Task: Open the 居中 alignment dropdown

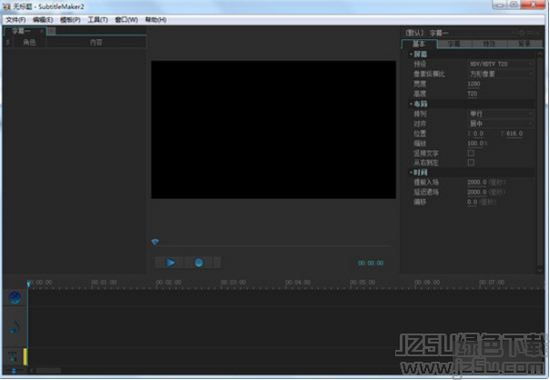Action: [x=501, y=124]
